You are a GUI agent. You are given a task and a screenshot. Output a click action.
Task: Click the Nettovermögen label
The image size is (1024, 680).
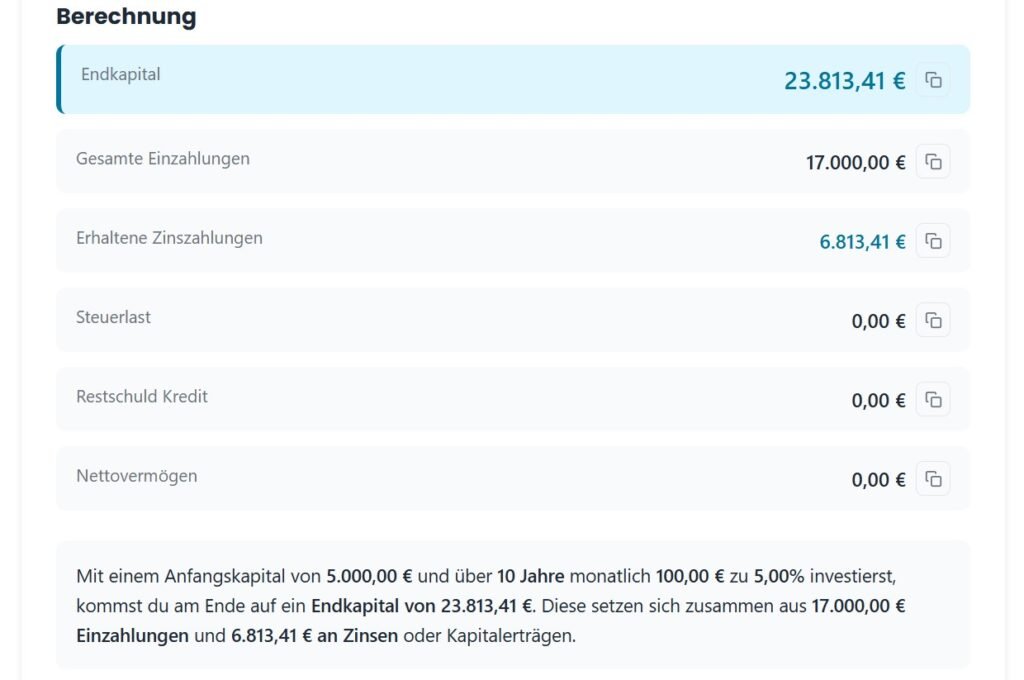click(x=136, y=476)
